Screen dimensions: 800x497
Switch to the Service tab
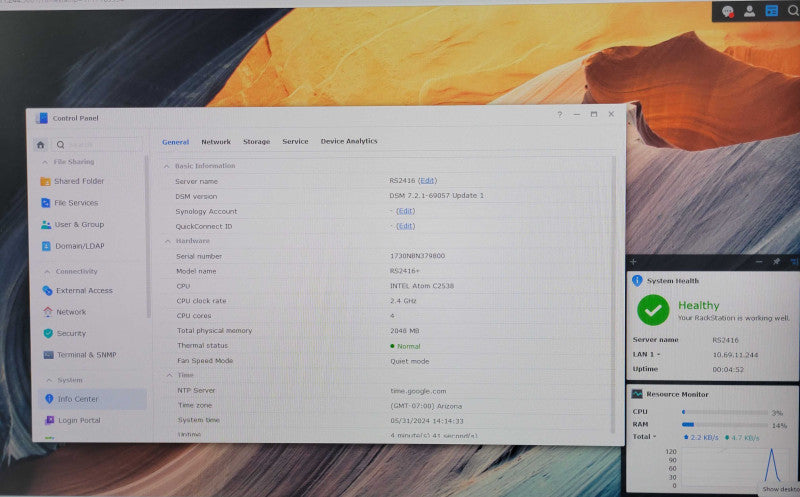click(x=295, y=141)
